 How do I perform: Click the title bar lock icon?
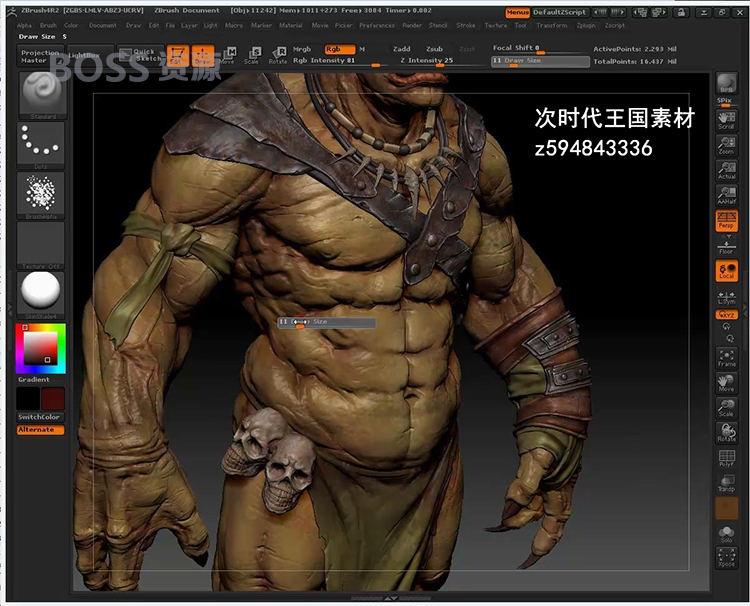[x=682, y=13]
